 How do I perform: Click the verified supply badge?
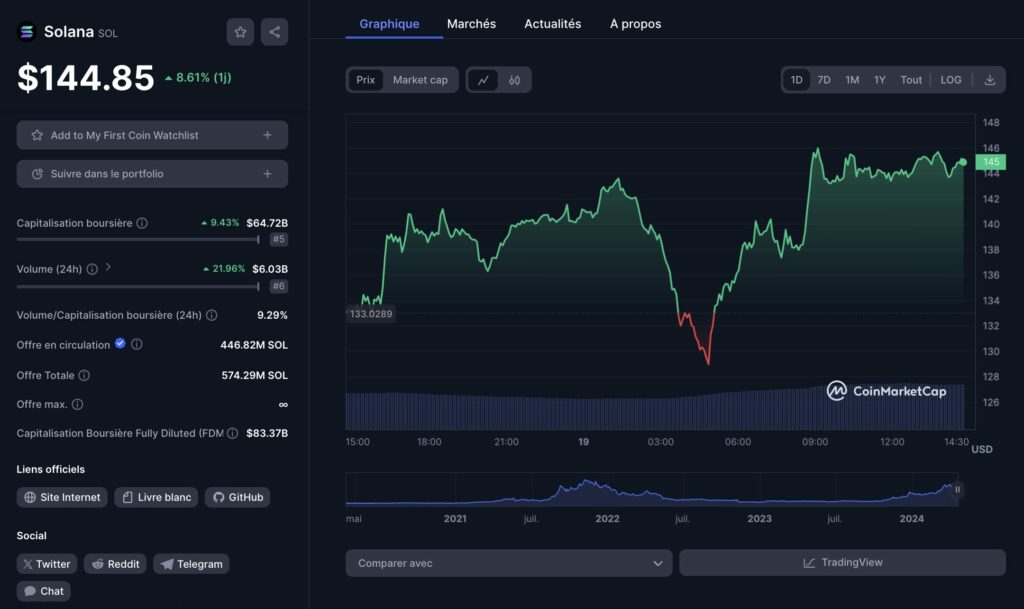pos(120,343)
